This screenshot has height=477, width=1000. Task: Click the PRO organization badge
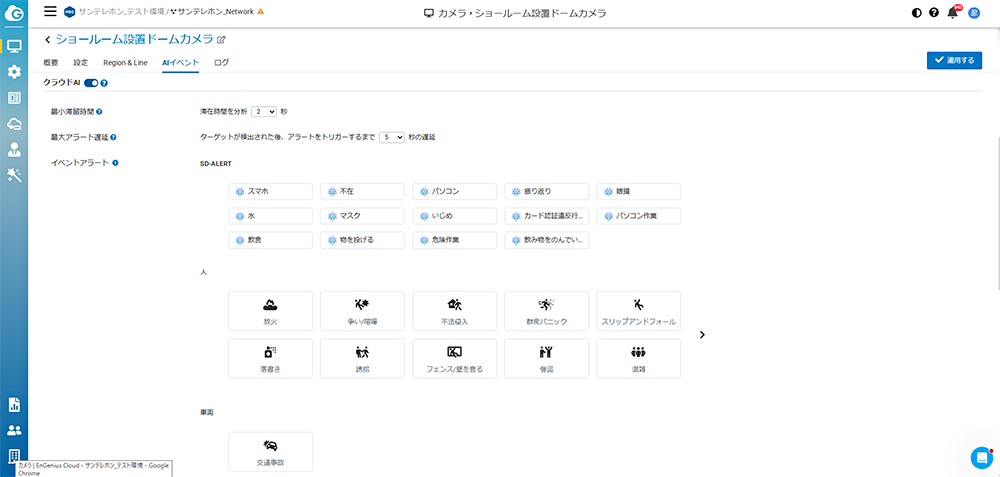[70, 11]
